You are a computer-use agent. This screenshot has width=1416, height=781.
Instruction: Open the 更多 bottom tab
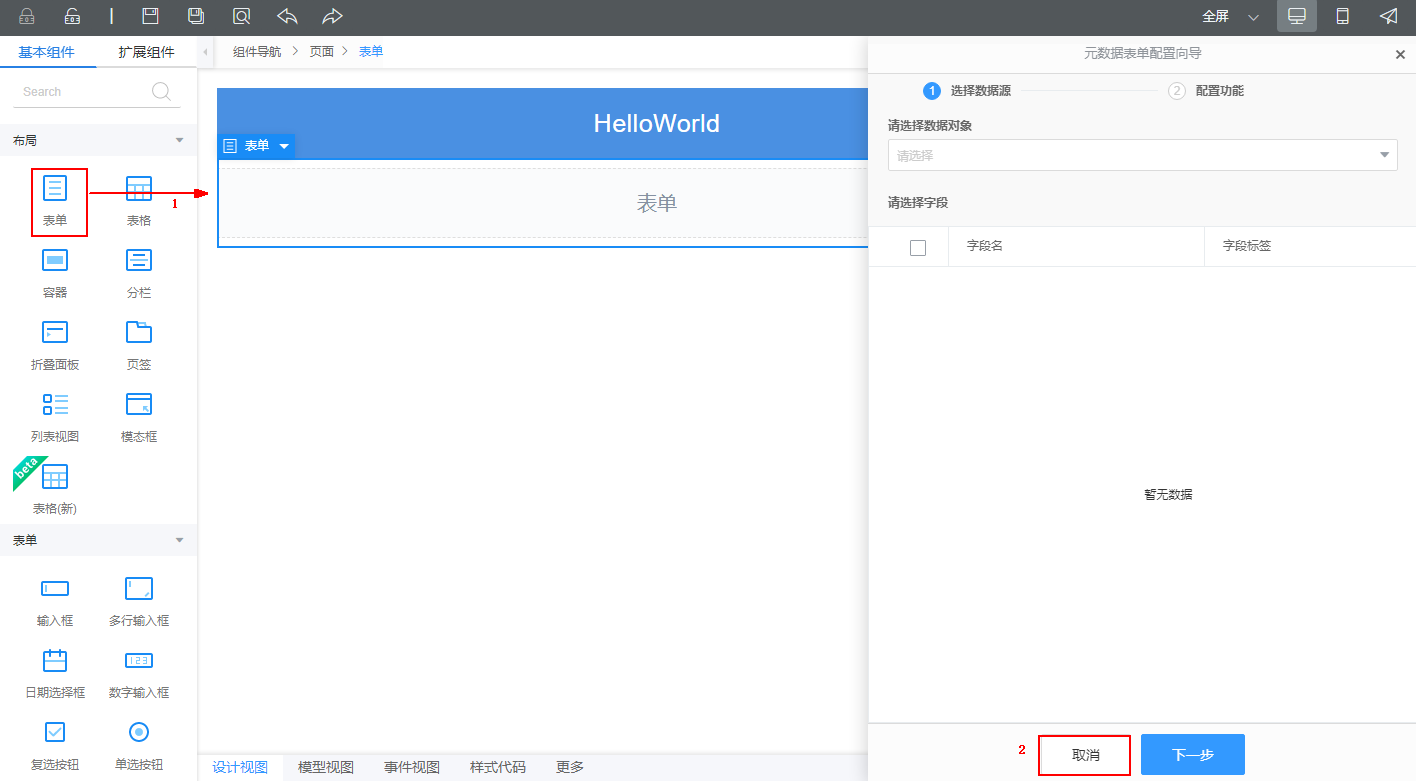coord(570,767)
